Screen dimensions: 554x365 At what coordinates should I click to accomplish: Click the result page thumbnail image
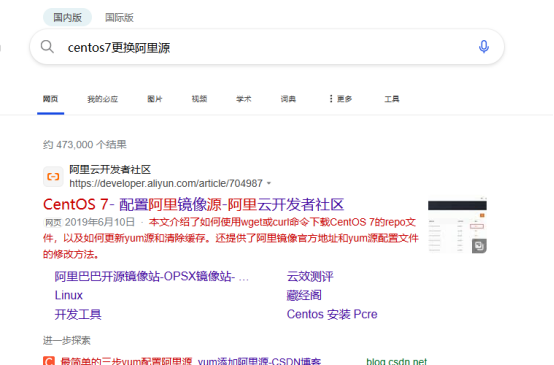click(457, 225)
